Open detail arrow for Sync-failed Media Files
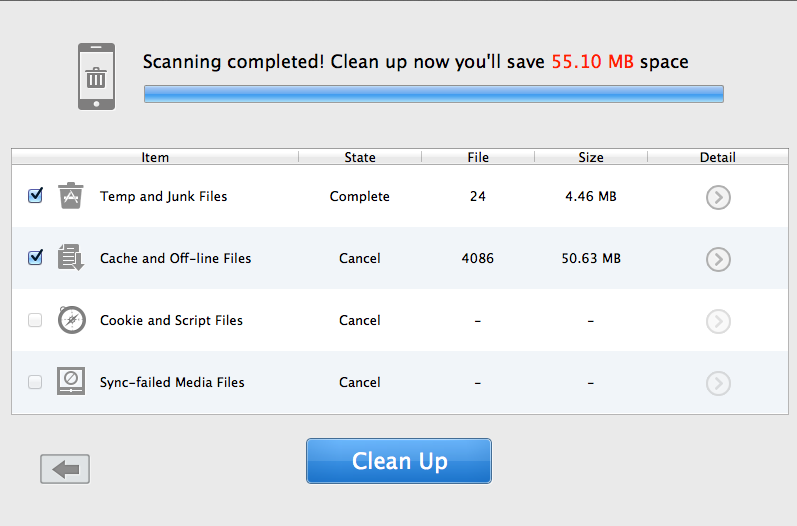This screenshot has width=797, height=526. pyautogui.click(x=718, y=383)
